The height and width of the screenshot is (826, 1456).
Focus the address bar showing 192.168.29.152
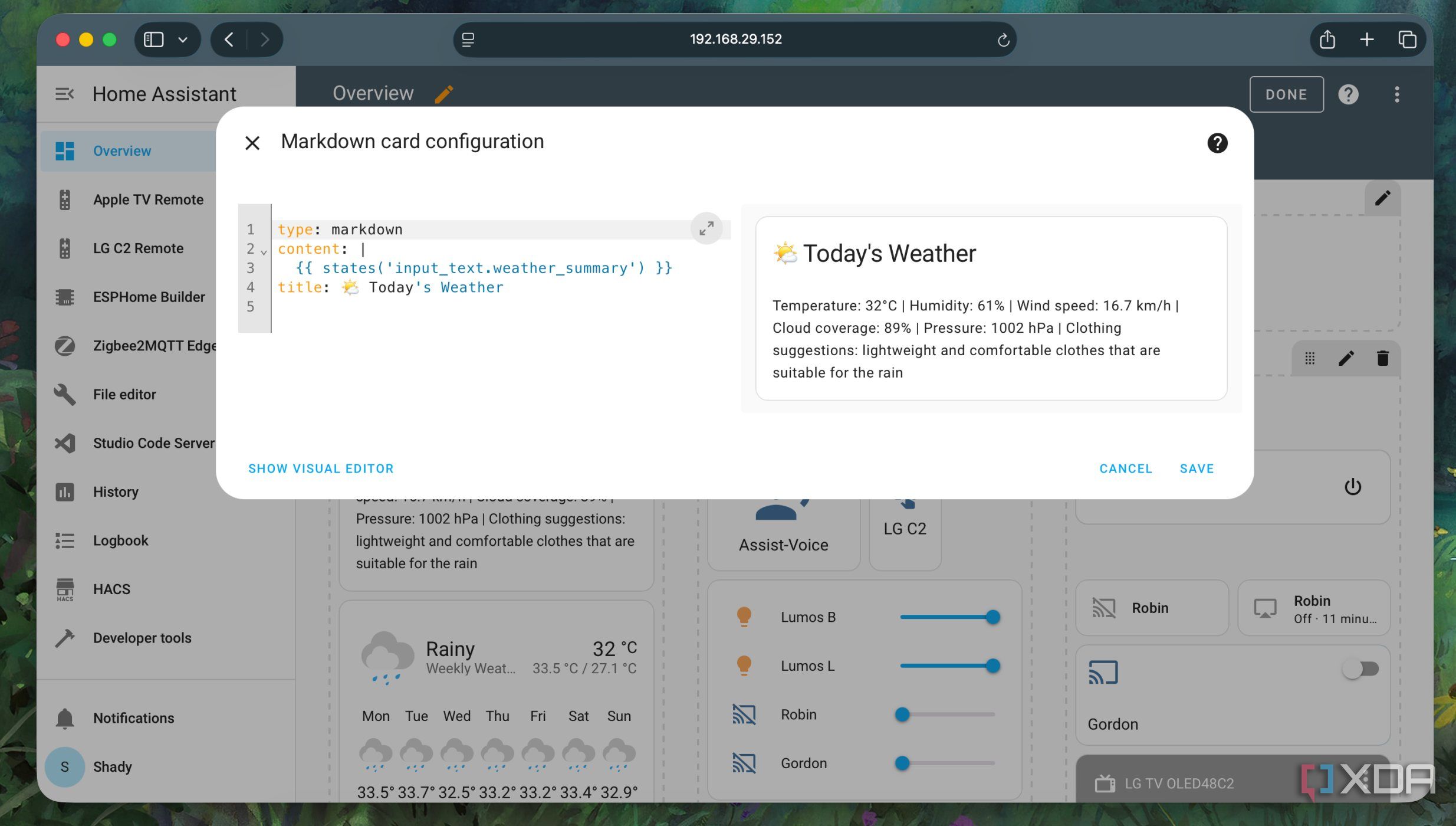pos(735,40)
